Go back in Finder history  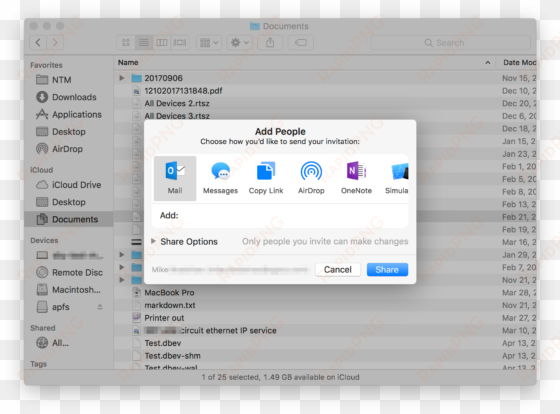tap(38, 43)
